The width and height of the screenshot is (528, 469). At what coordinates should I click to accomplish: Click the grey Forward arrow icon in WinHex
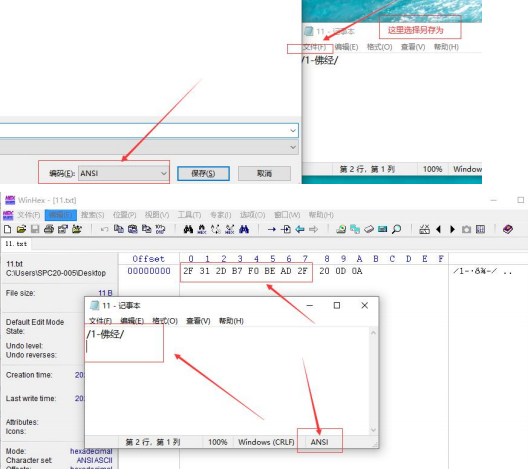pyautogui.click(x=314, y=229)
